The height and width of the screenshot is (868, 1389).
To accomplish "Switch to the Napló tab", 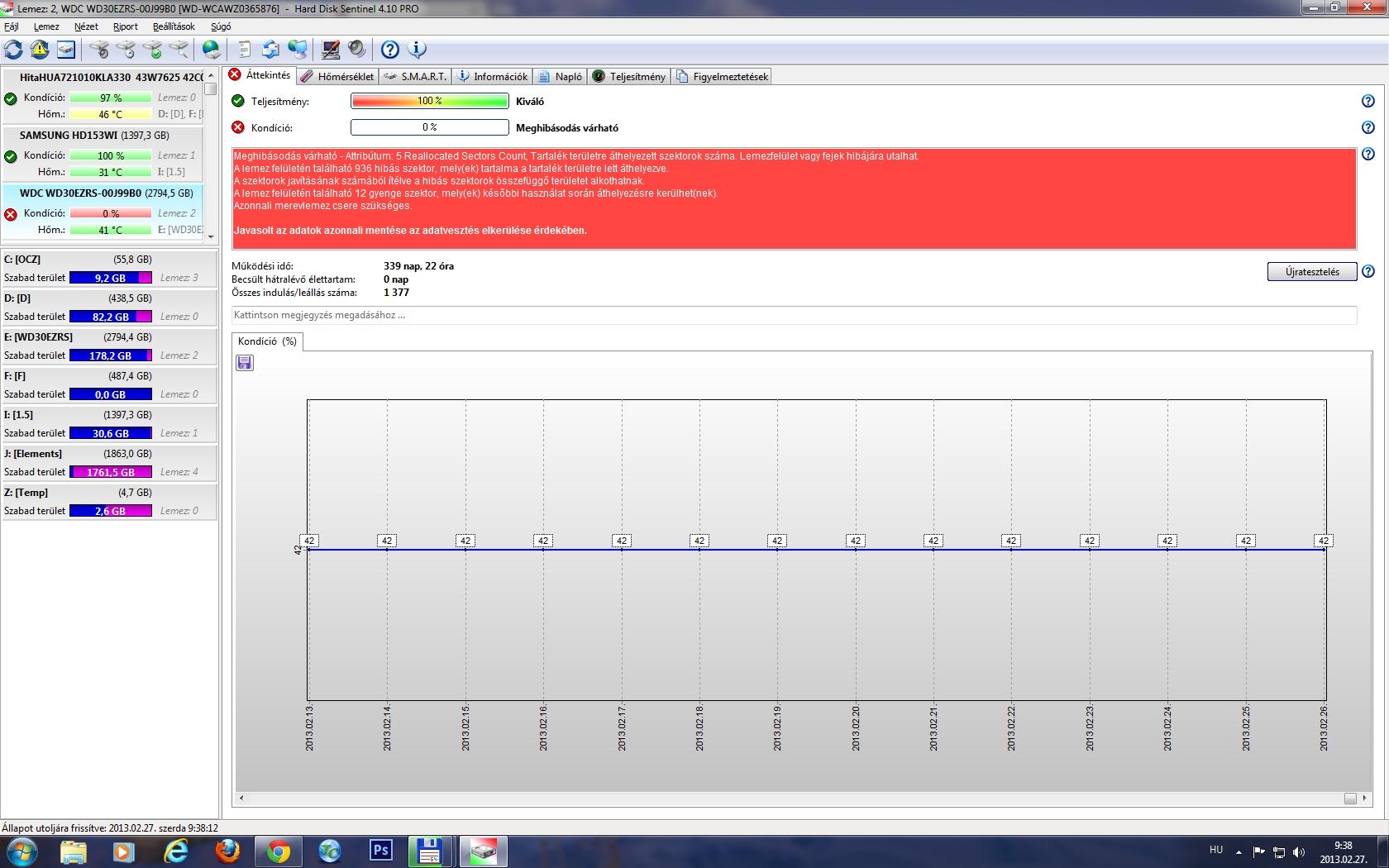I will click(x=561, y=76).
